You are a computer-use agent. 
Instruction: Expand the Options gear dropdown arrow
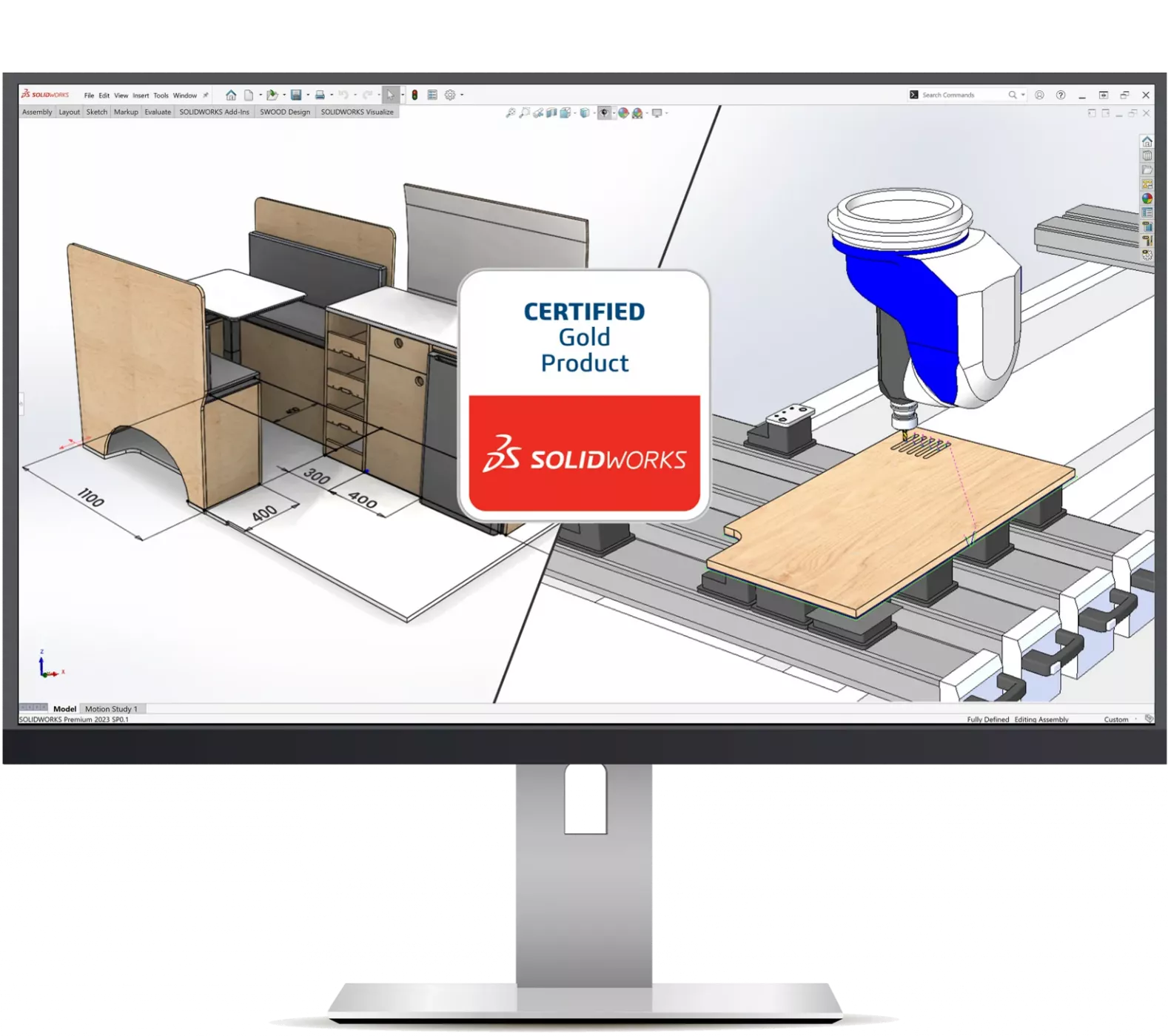tap(462, 95)
